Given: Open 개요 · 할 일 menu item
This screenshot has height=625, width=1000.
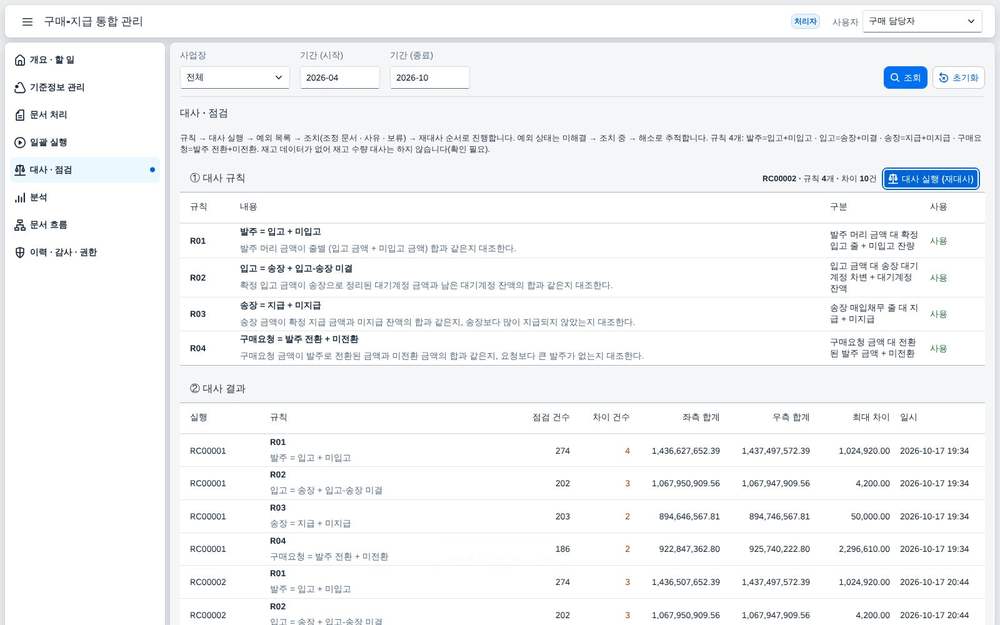Looking at the screenshot, I should 85,60.
